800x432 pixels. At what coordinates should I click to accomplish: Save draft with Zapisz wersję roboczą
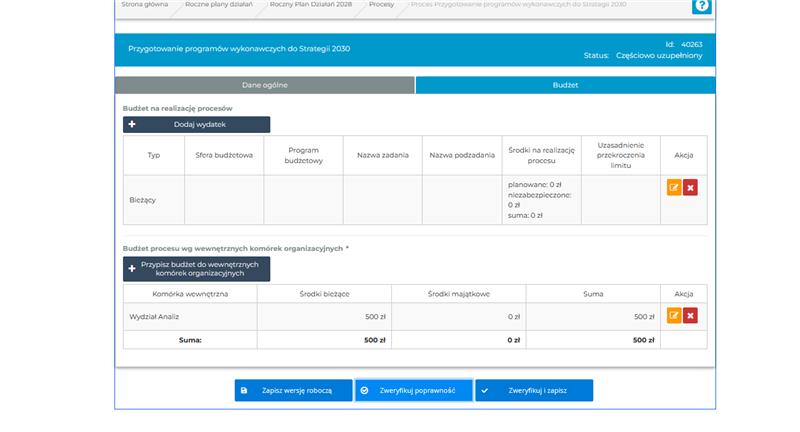tap(293, 390)
